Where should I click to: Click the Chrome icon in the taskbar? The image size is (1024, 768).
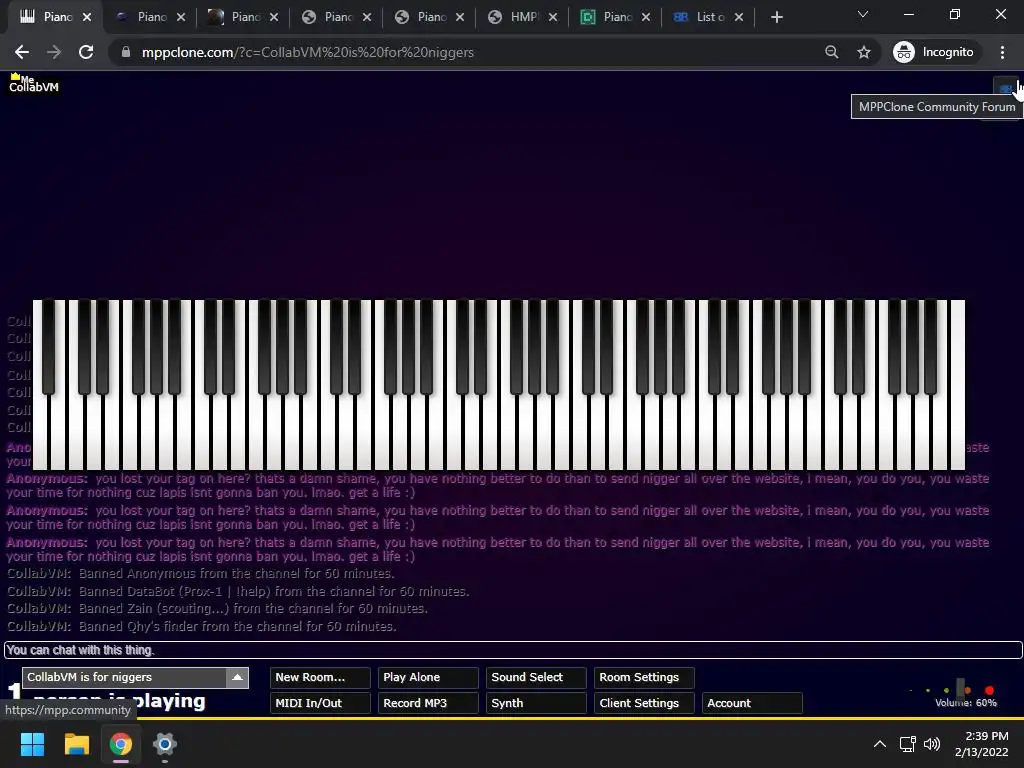[x=120, y=744]
